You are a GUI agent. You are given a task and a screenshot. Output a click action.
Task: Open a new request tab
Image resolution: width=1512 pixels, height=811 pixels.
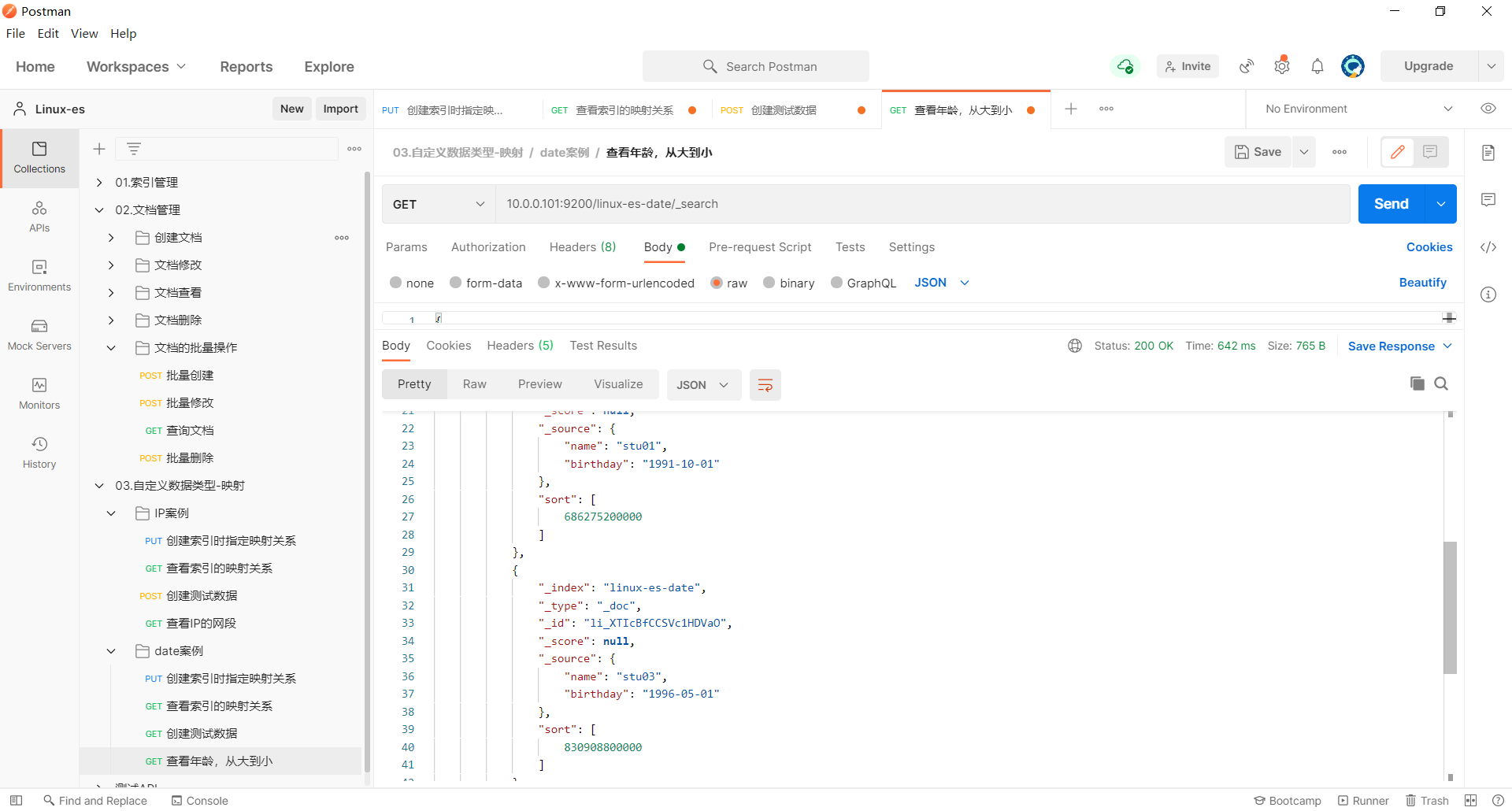1071,109
